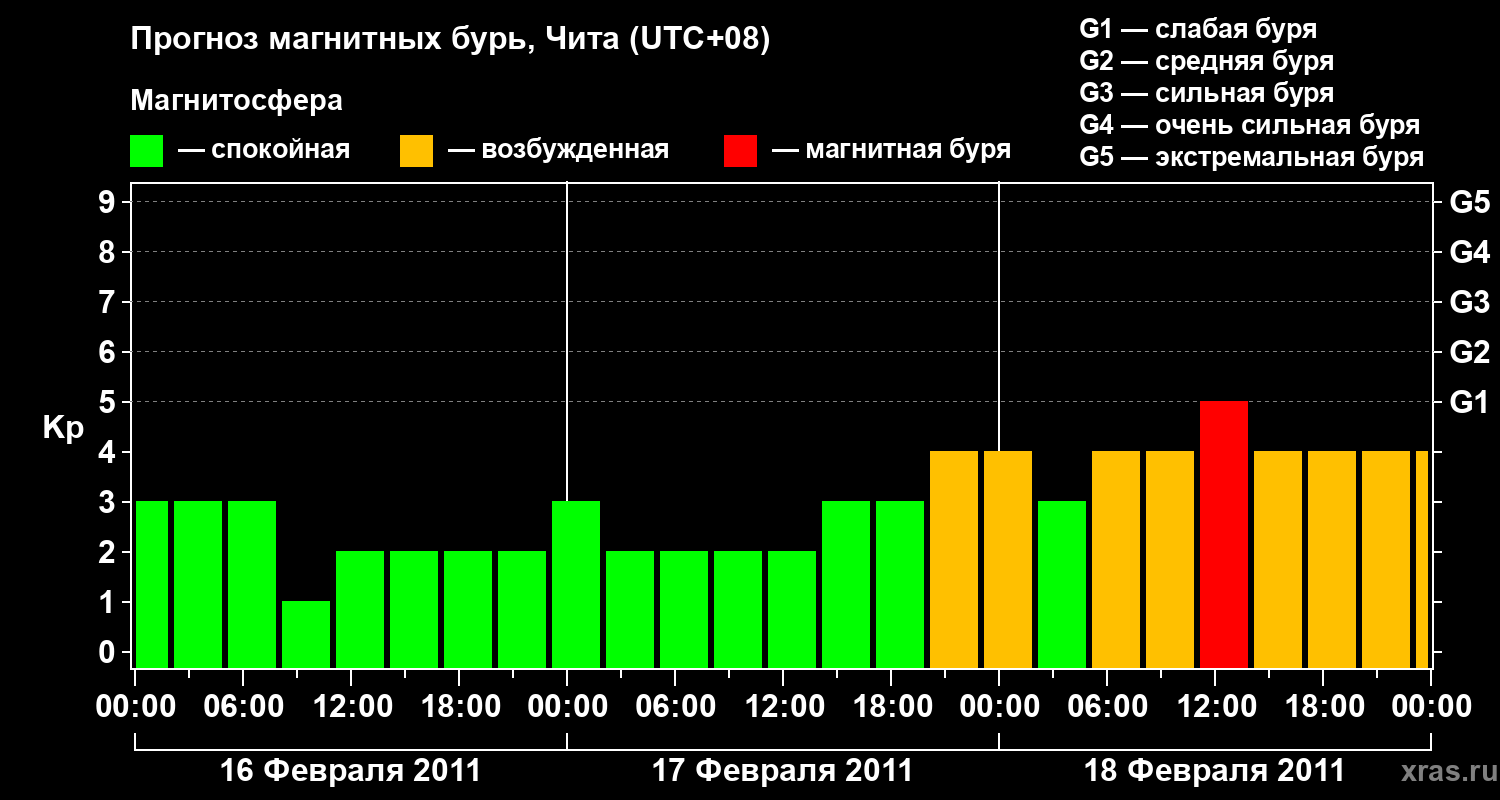Click the right axis label 'G2'
Viewport: 1500px width, 800px height.
[1470, 352]
